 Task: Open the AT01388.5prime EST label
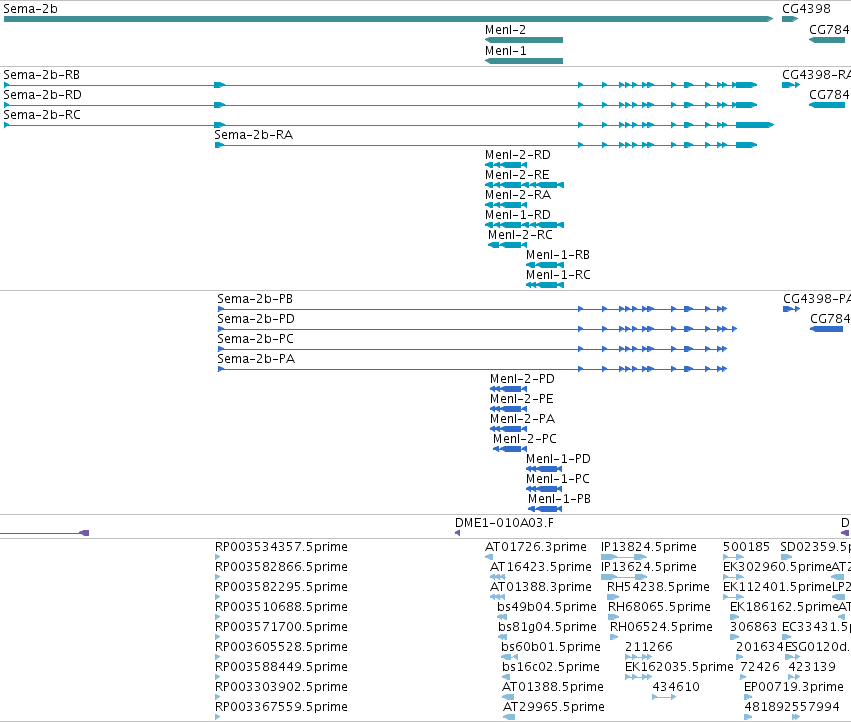point(552,687)
